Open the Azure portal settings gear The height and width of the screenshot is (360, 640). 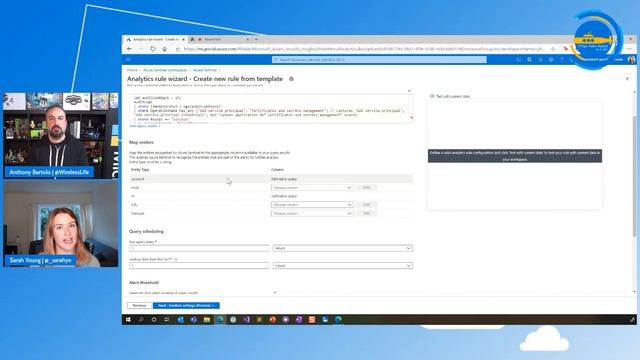point(551,60)
